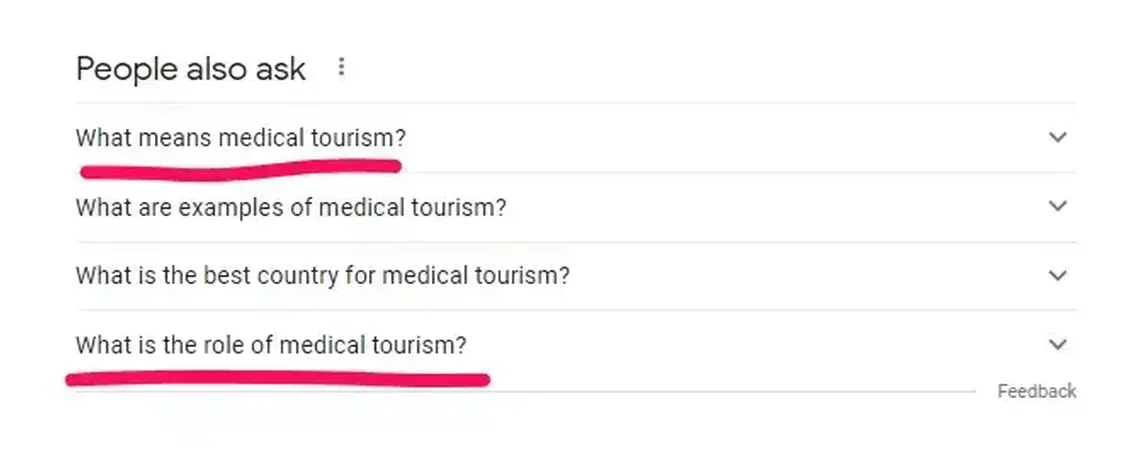1131x452 pixels.
Task: Open "What is the role of medical tourism?"
Action: (x=270, y=346)
